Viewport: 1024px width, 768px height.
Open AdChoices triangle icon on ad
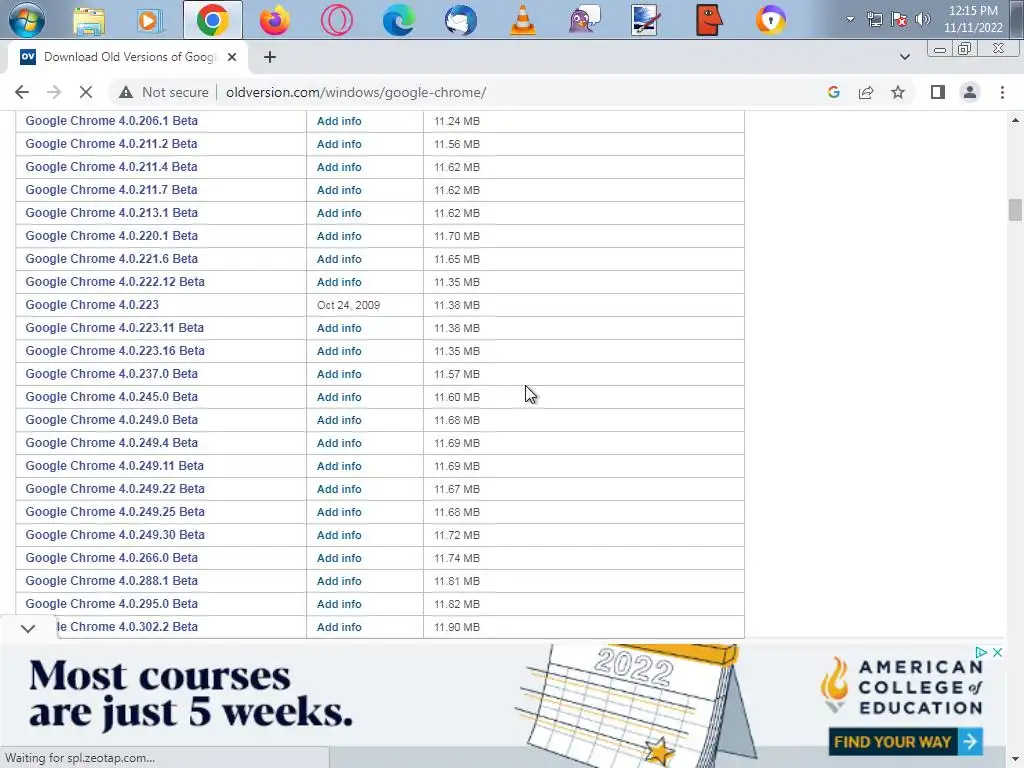[980, 652]
